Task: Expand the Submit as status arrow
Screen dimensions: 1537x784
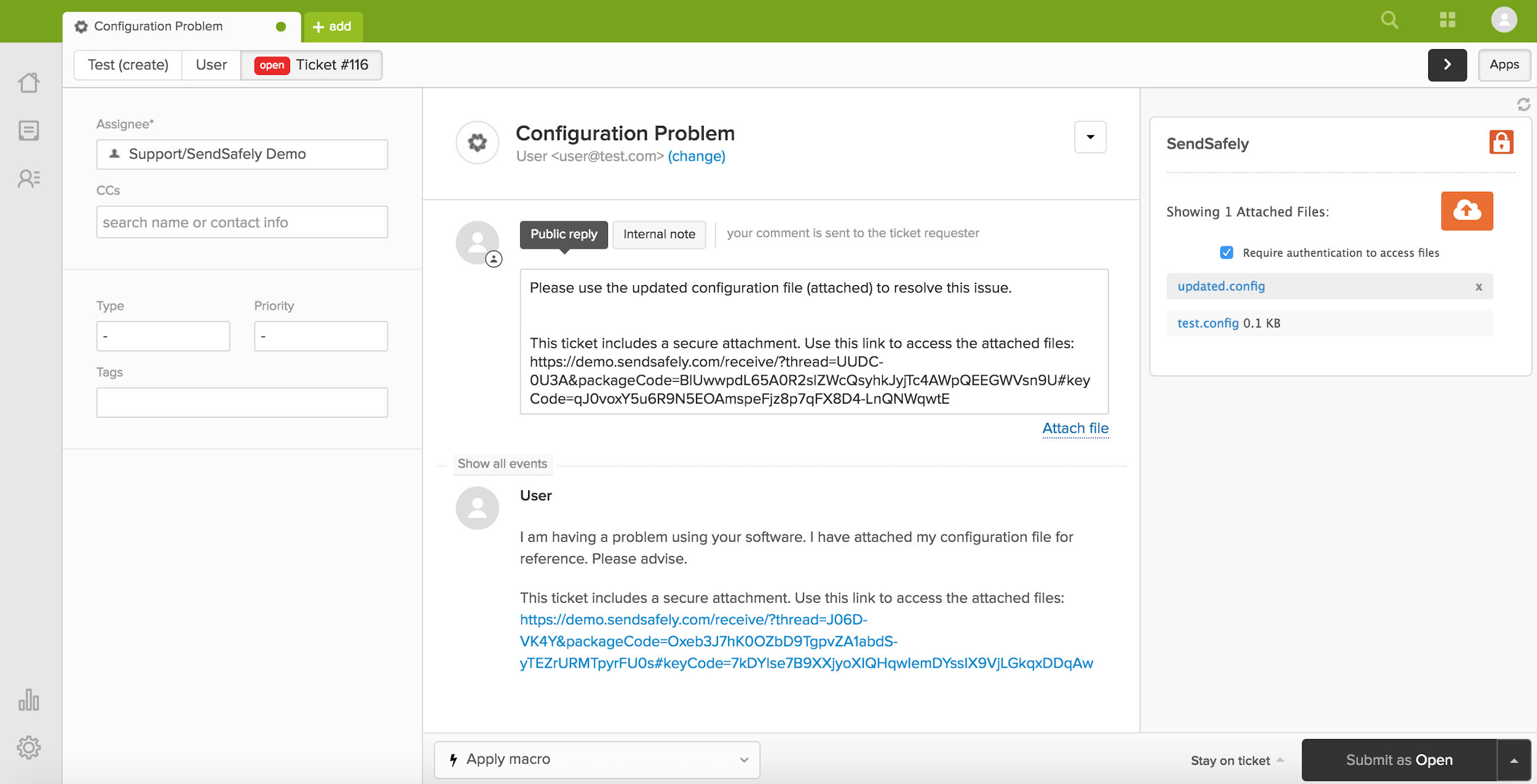Action: 1514,760
